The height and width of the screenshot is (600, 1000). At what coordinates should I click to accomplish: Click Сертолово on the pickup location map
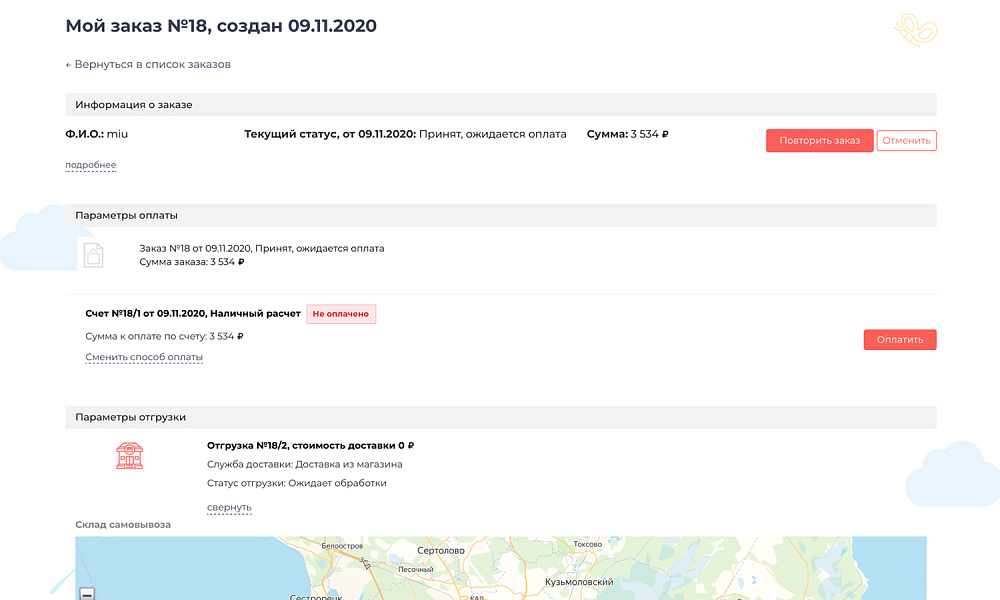point(443,548)
